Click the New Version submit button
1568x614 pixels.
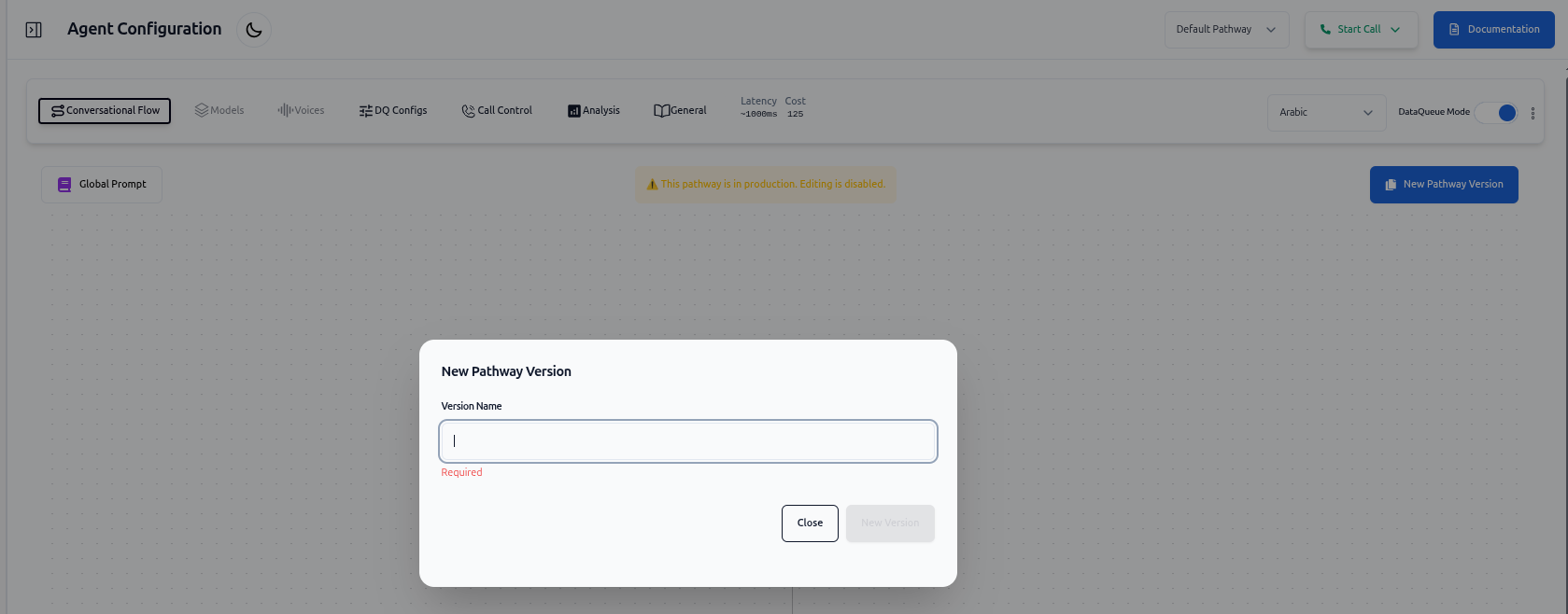pos(889,523)
